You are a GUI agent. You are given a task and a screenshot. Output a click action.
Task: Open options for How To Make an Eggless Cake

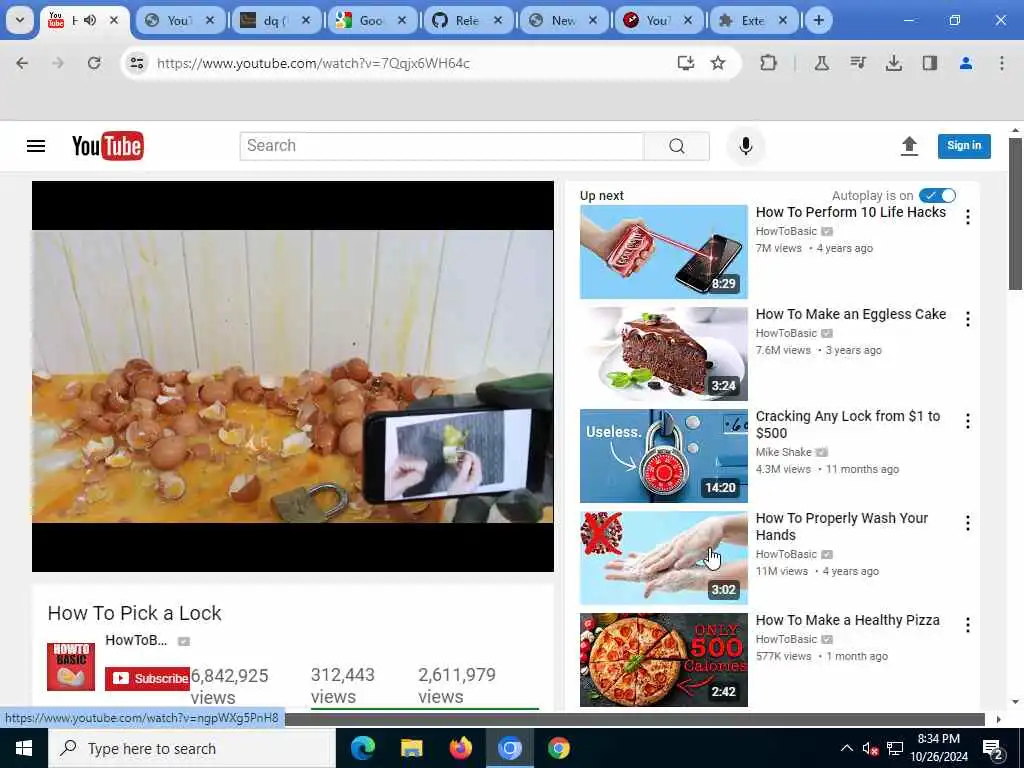[x=968, y=319]
